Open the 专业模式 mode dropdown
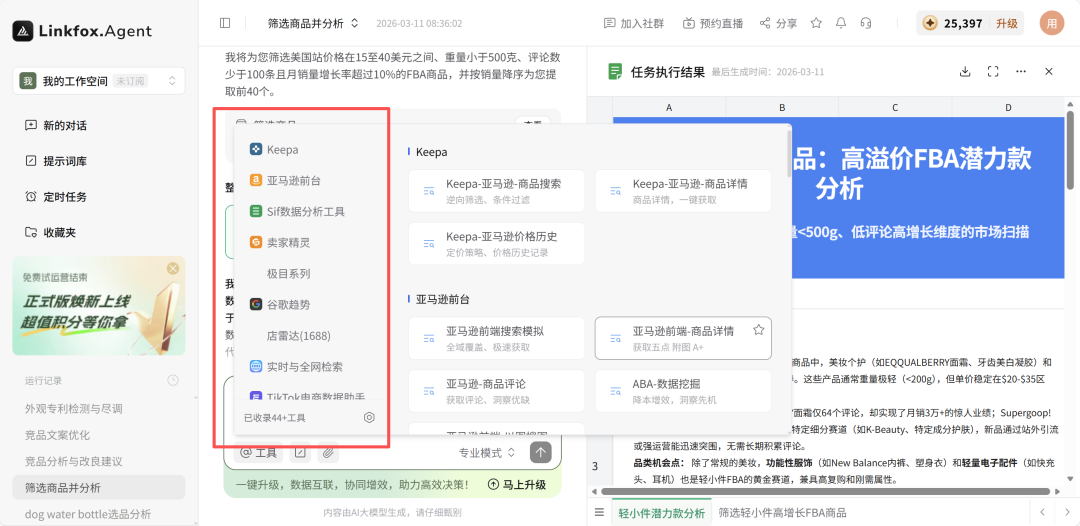The image size is (1080, 526). pyautogui.click(x=487, y=452)
